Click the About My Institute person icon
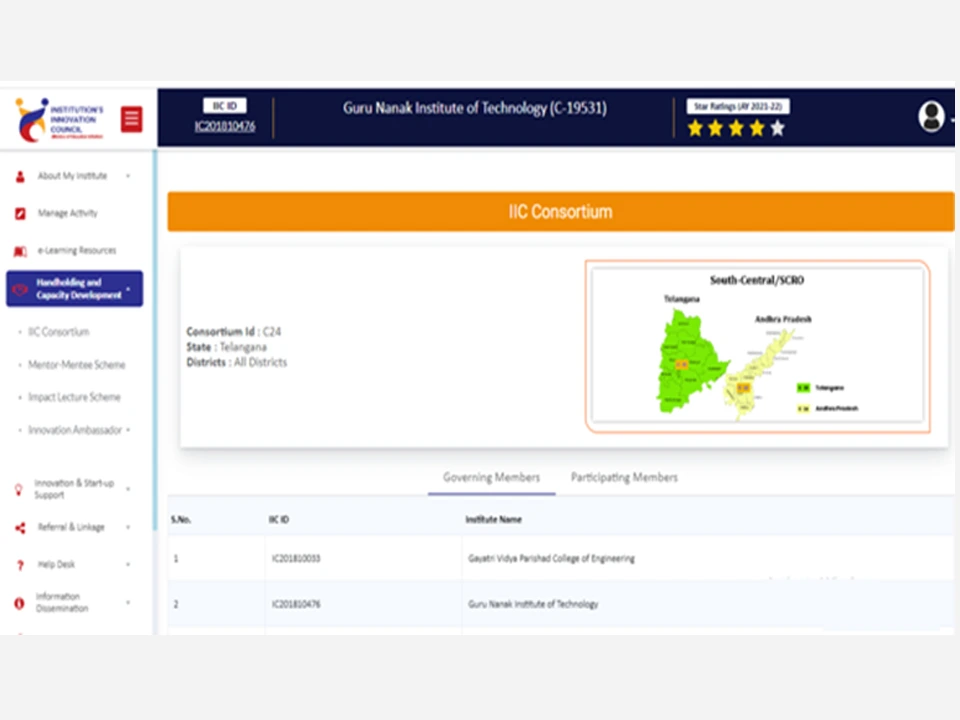Screen dimensions: 960x720 [20, 176]
